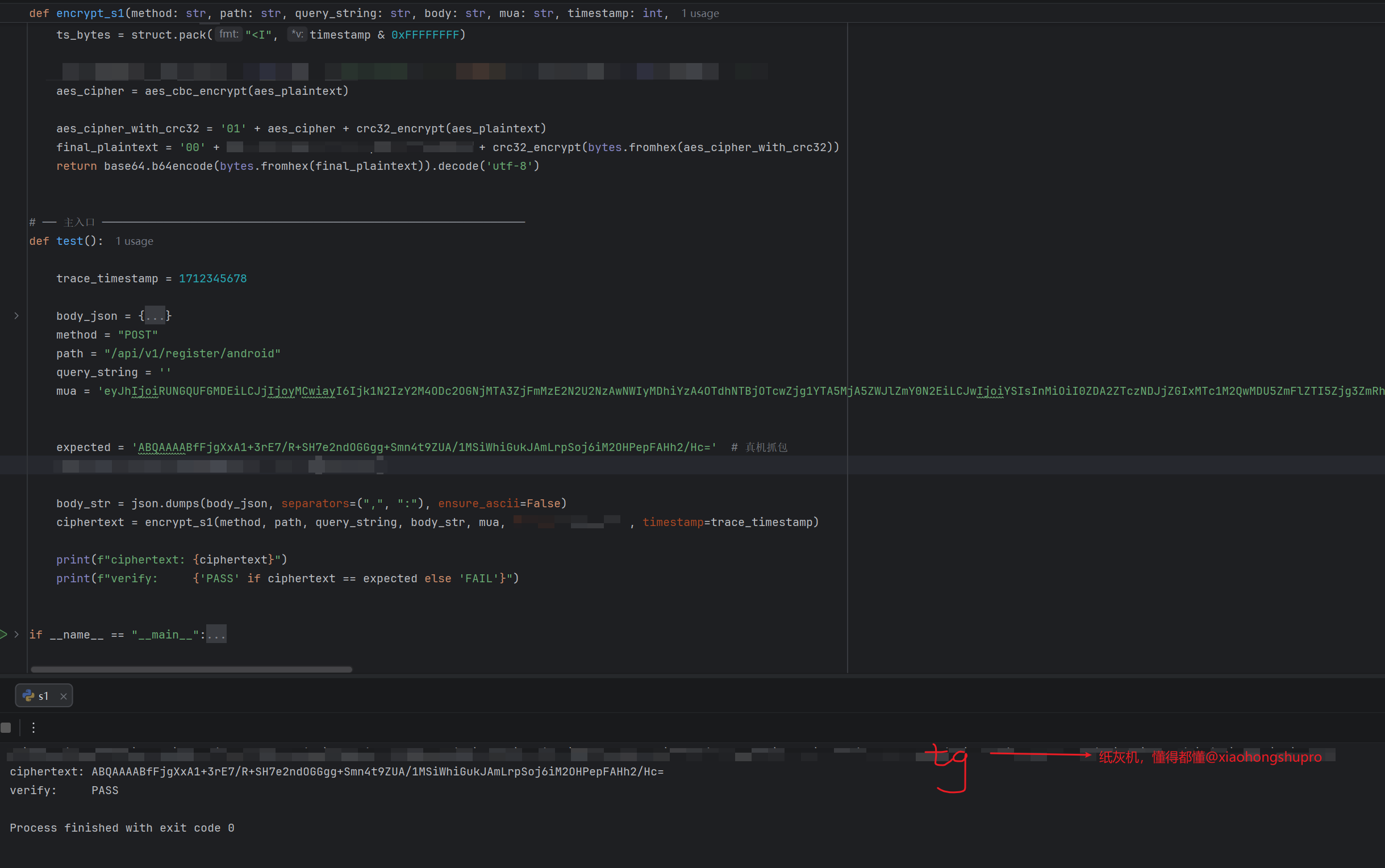Viewport: 1385px width, 868px height.
Task: Close the s1 run tab
Action: click(64, 696)
